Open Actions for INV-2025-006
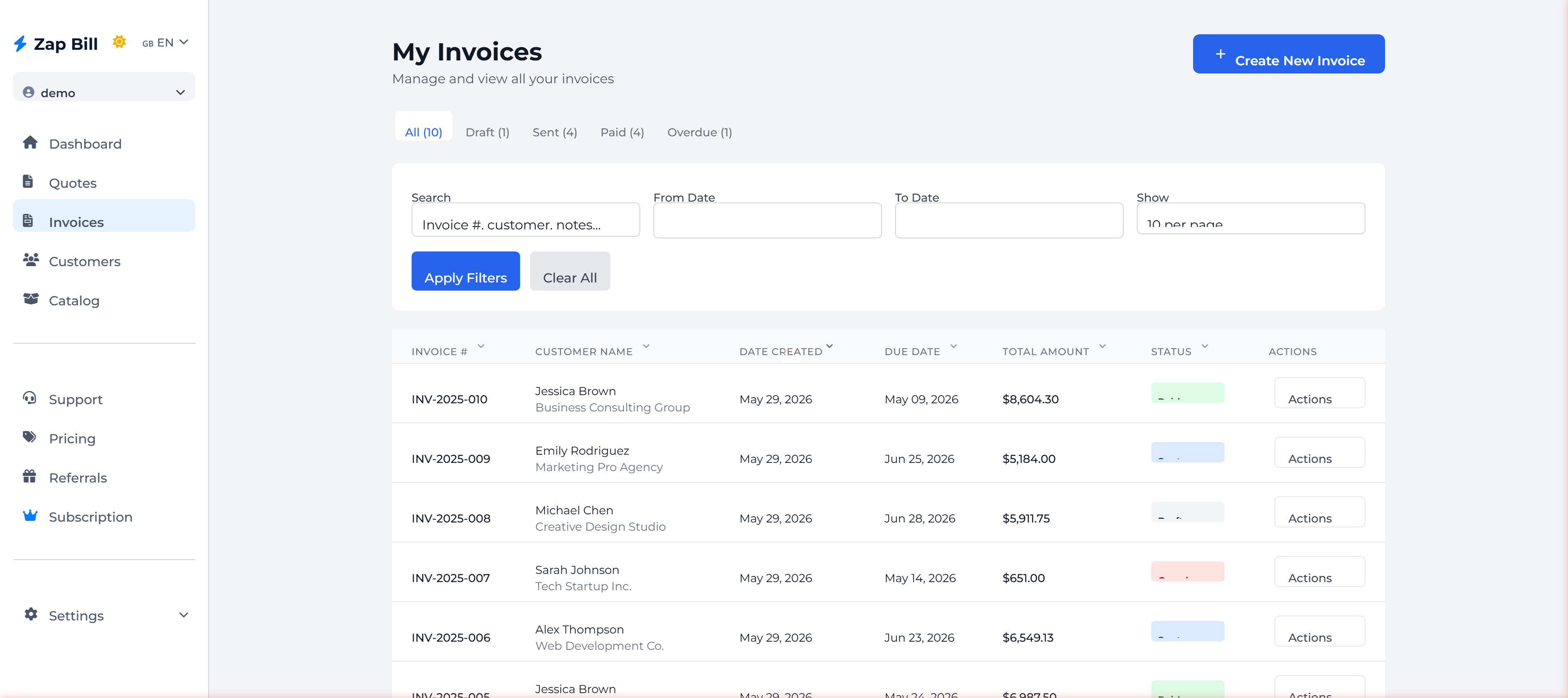1568x698 pixels. (1319, 631)
